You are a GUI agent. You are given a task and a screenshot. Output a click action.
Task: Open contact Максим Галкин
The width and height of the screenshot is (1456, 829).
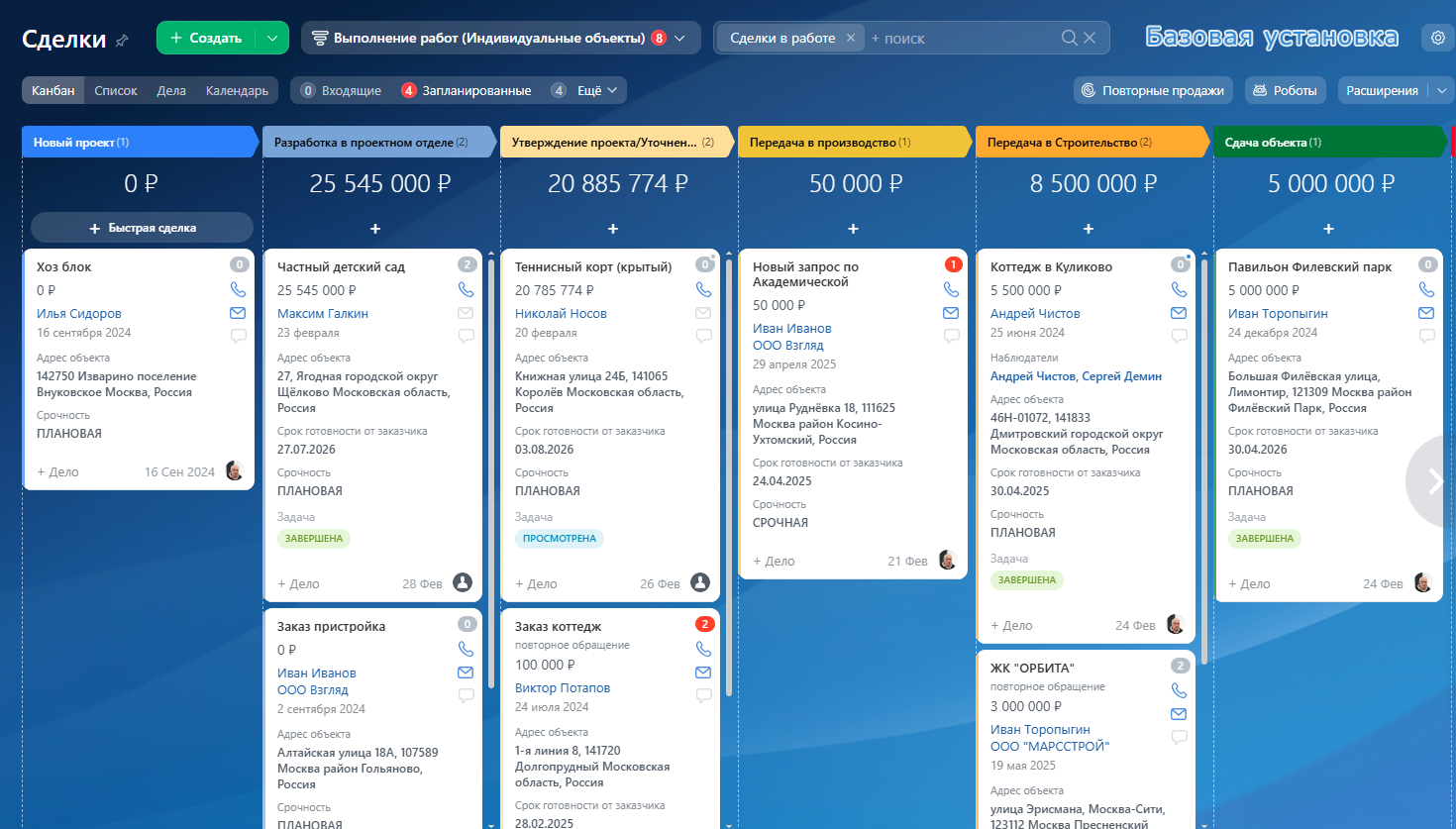(x=323, y=313)
